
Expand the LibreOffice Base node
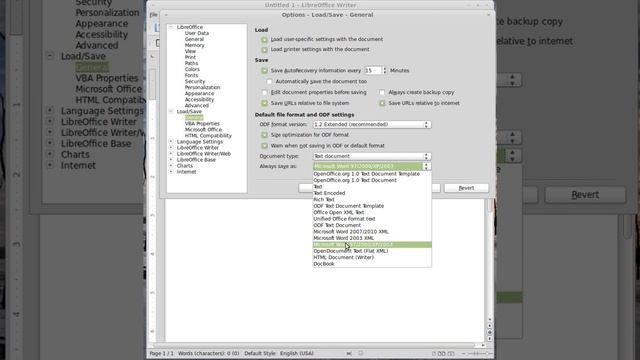pos(171,160)
